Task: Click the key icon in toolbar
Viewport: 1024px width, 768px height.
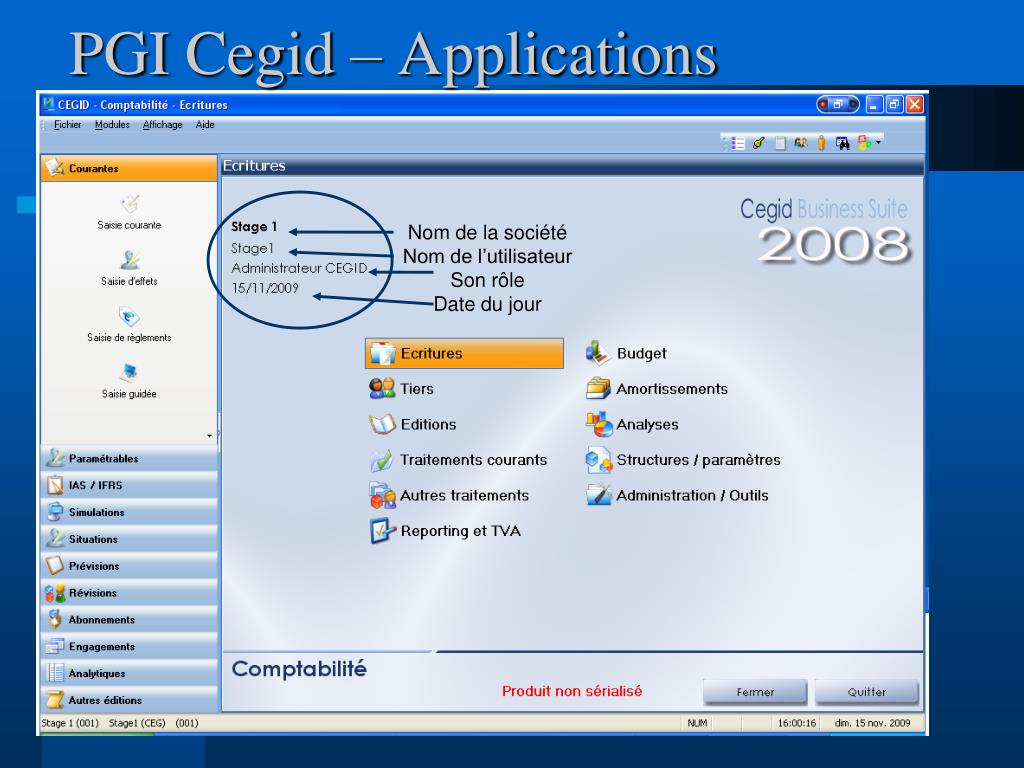Action: [760, 144]
